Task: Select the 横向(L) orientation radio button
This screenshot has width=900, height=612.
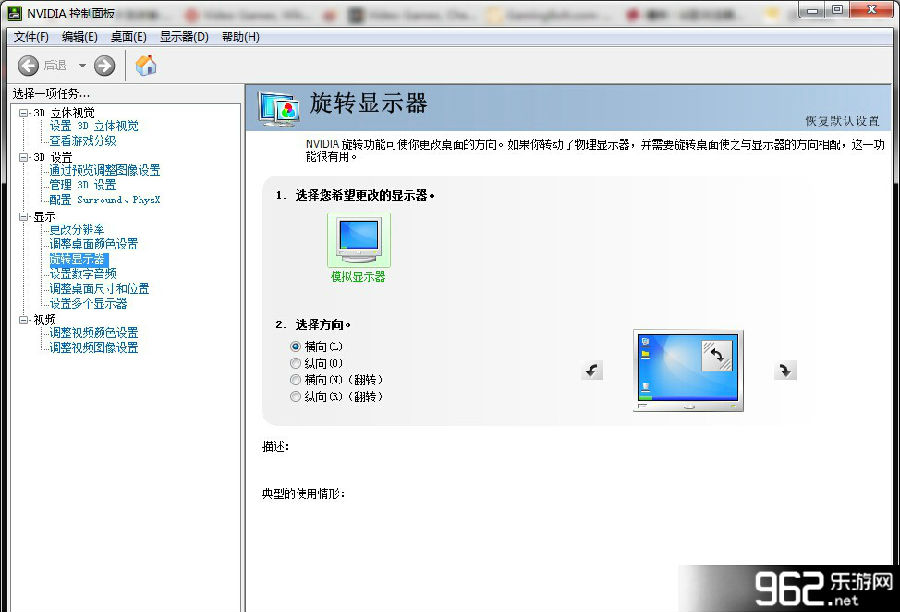Action: tap(295, 346)
